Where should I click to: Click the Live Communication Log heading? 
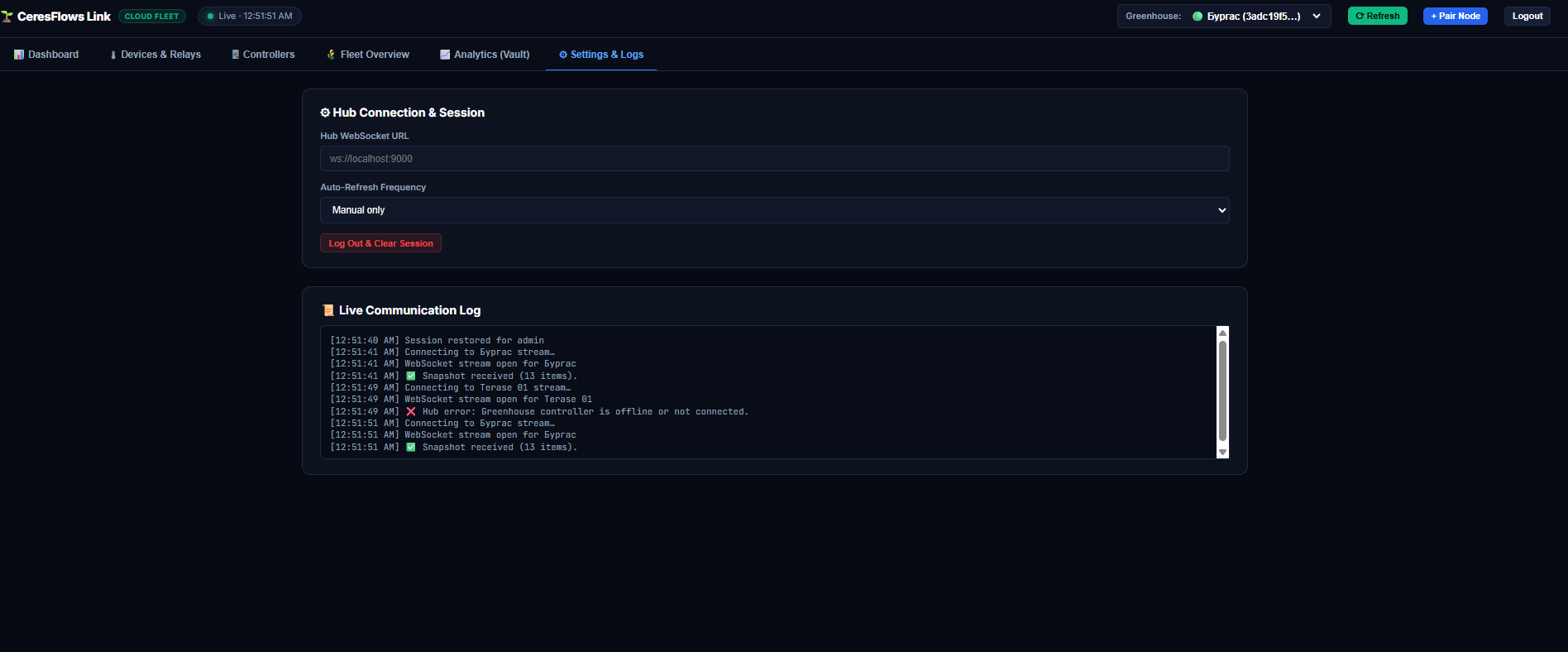(409, 310)
